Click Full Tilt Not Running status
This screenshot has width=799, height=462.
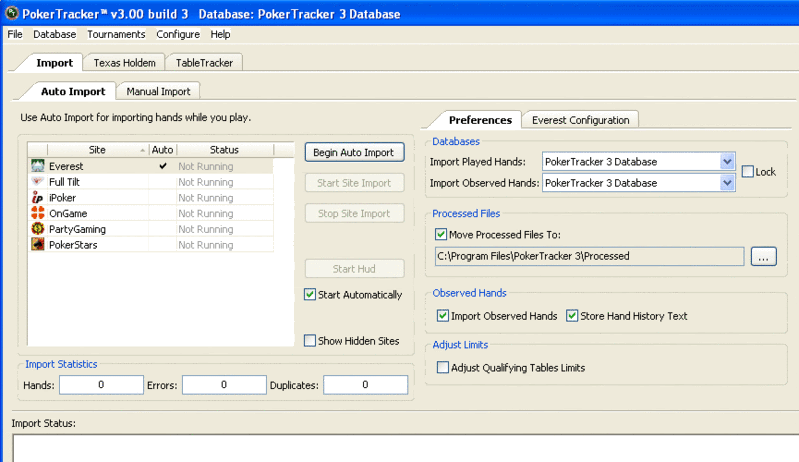tap(206, 182)
